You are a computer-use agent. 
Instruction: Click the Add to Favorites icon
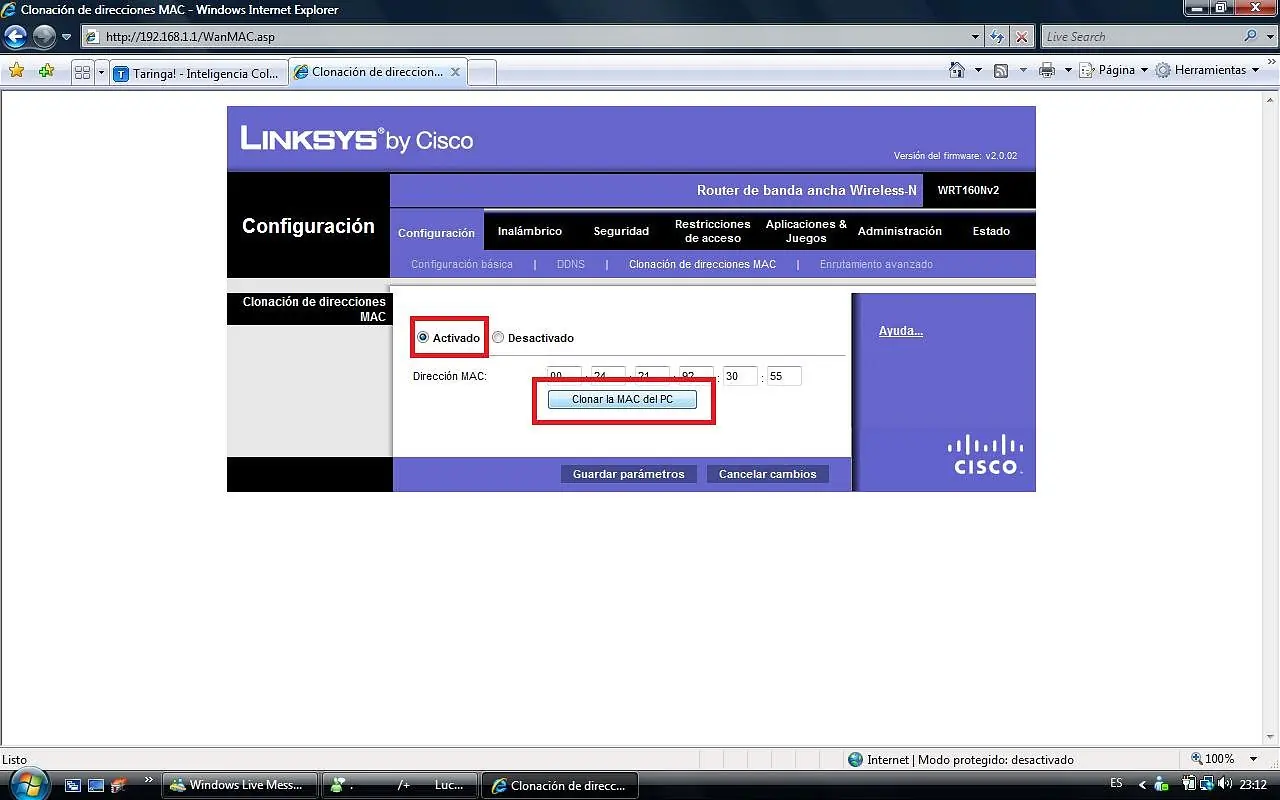(x=46, y=71)
